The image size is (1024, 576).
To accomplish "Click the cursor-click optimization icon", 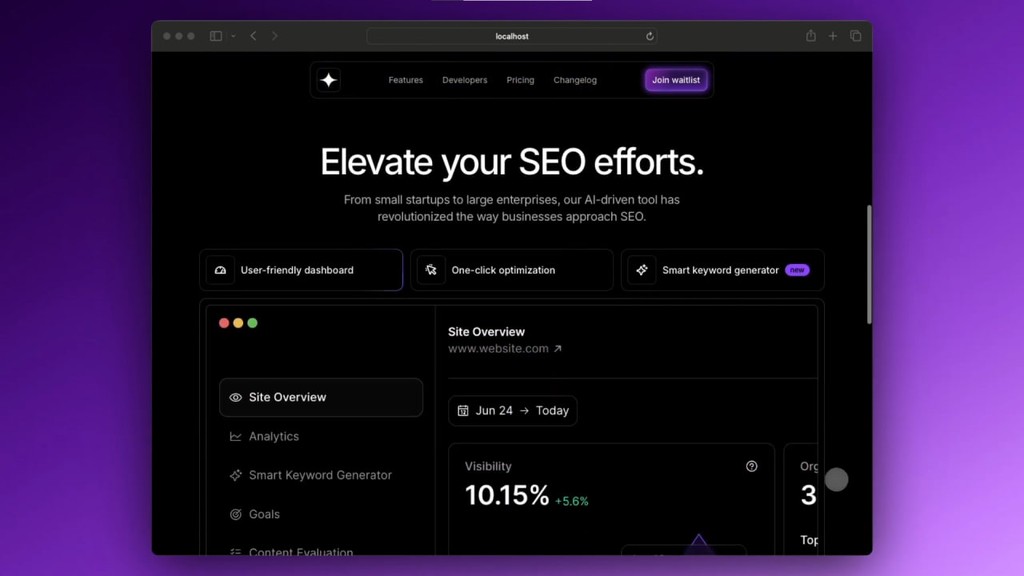I will (x=431, y=270).
